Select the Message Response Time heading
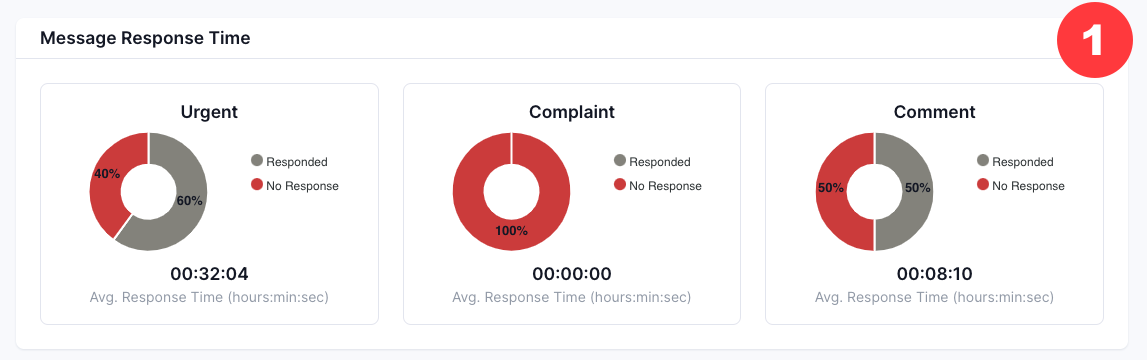1147x360 pixels. (146, 38)
